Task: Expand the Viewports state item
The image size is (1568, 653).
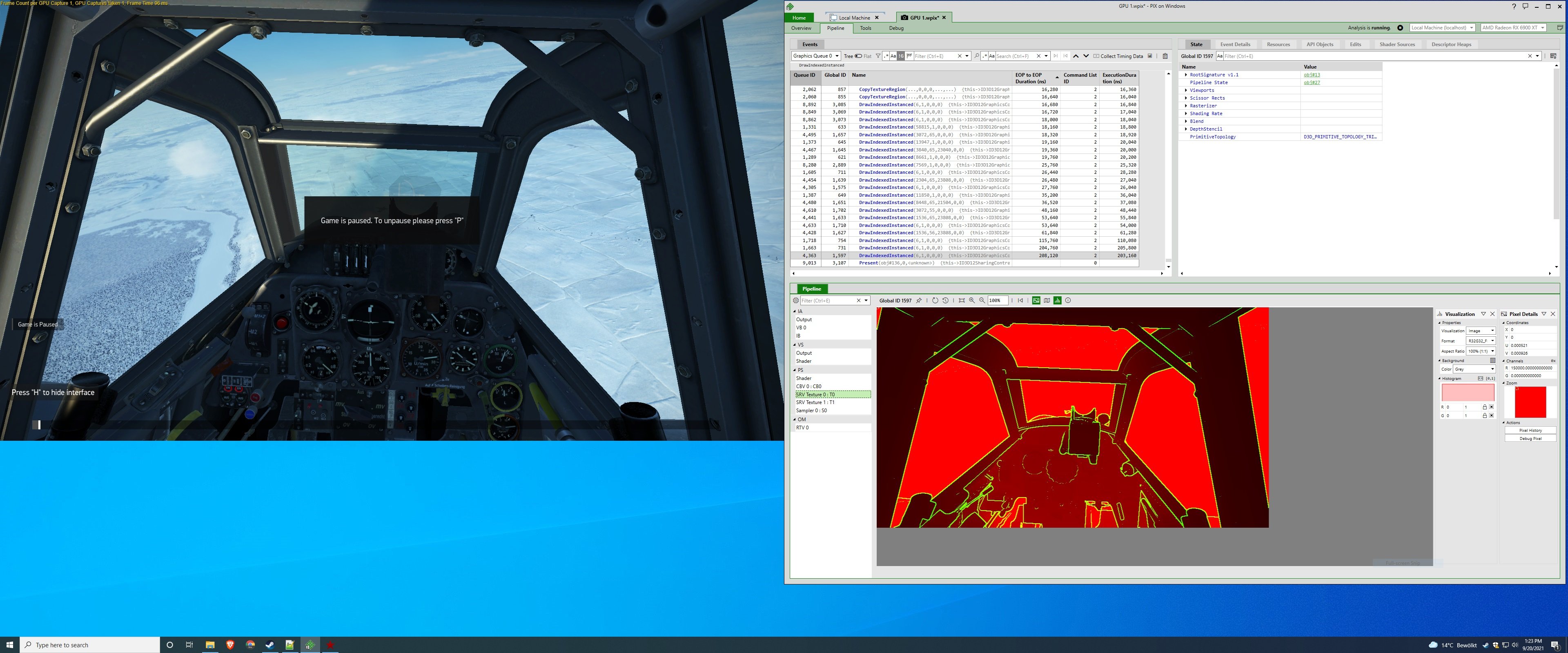Action: [x=1186, y=90]
